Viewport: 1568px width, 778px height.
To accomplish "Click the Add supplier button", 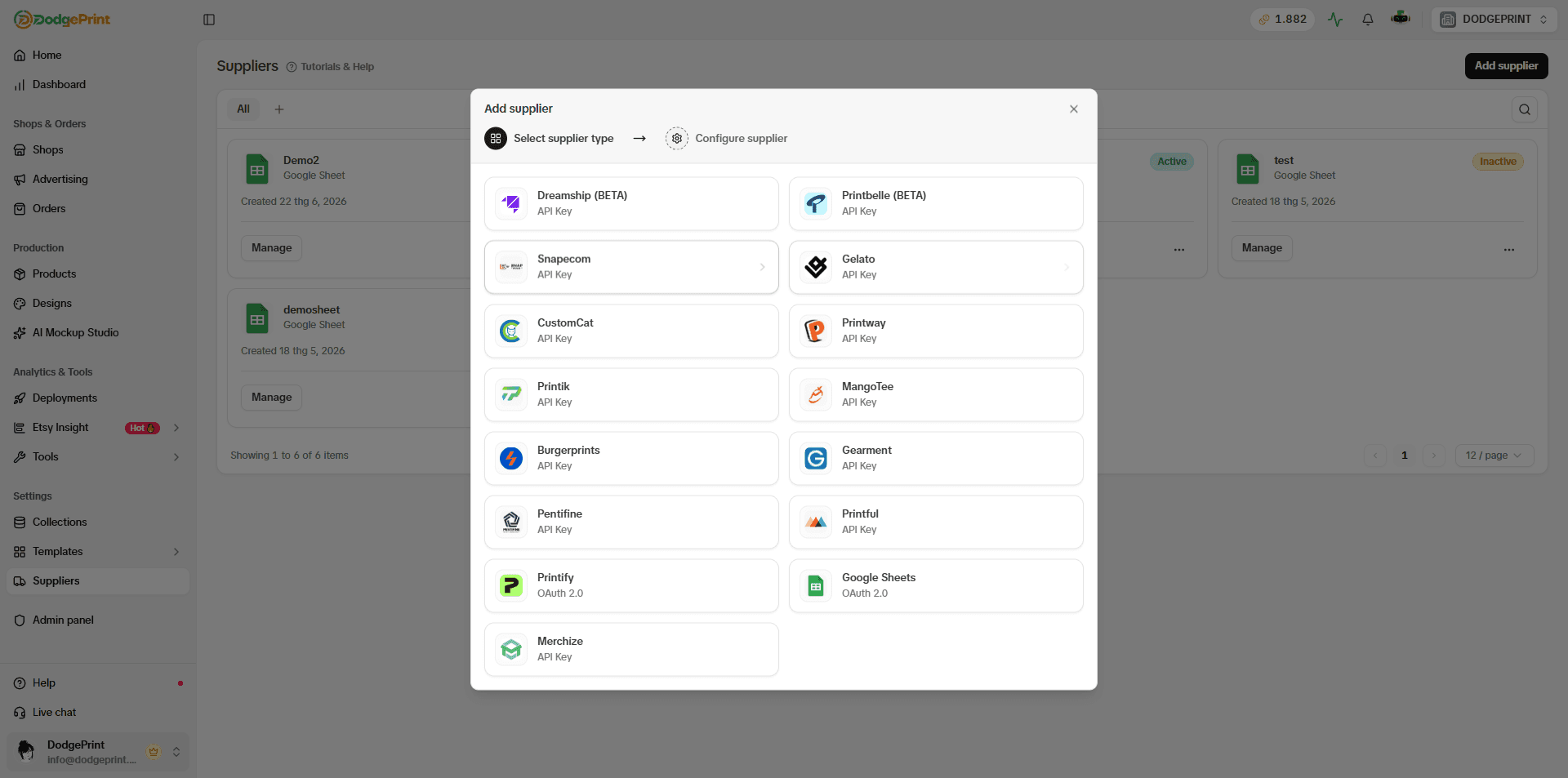I will [1506, 66].
